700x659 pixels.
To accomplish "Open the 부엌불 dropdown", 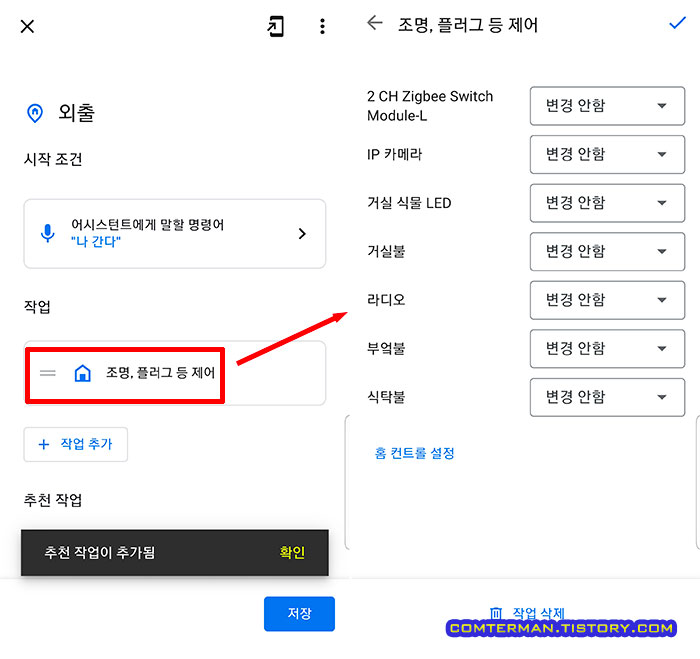I will (607, 348).
